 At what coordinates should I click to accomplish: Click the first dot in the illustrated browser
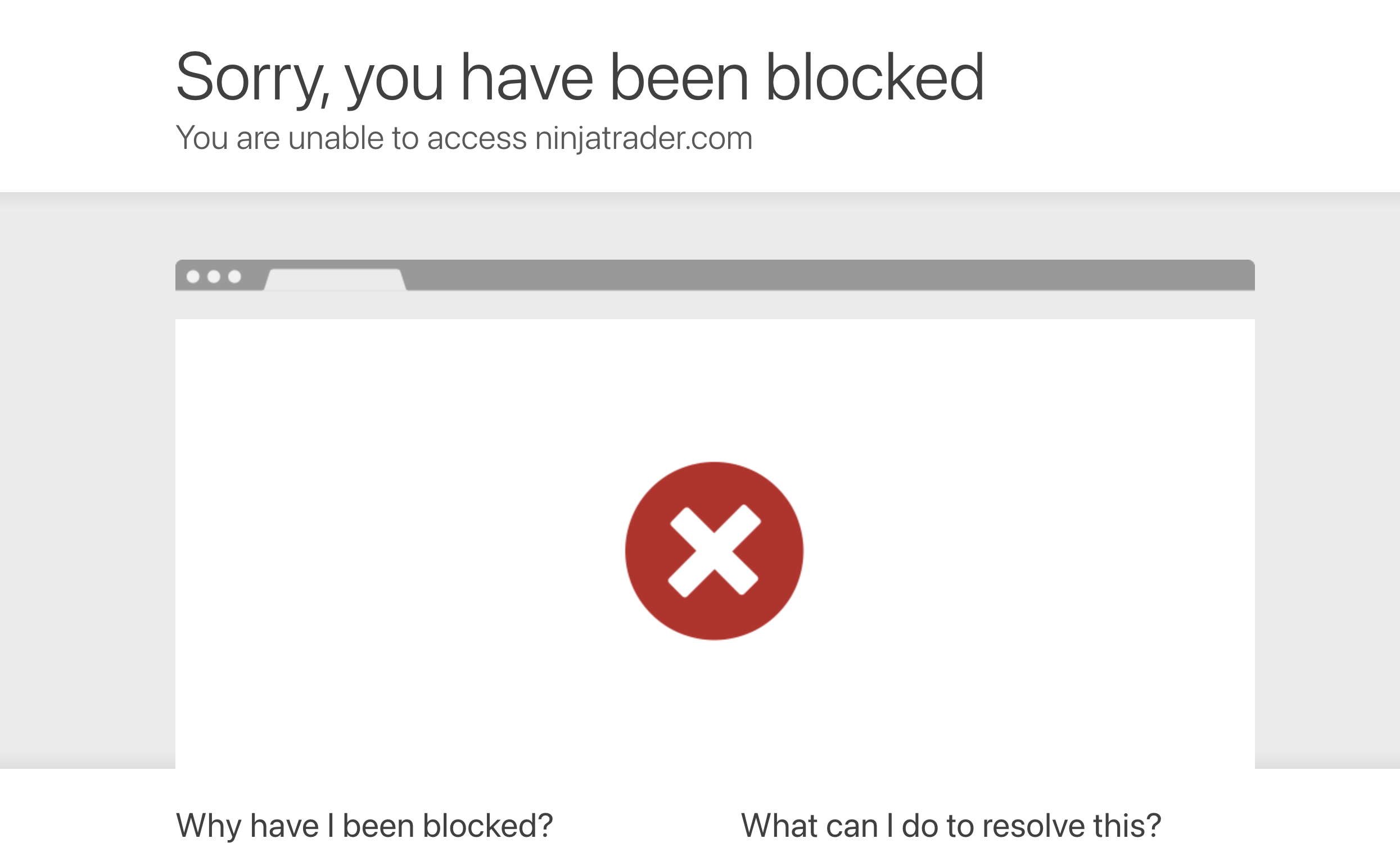(x=193, y=277)
